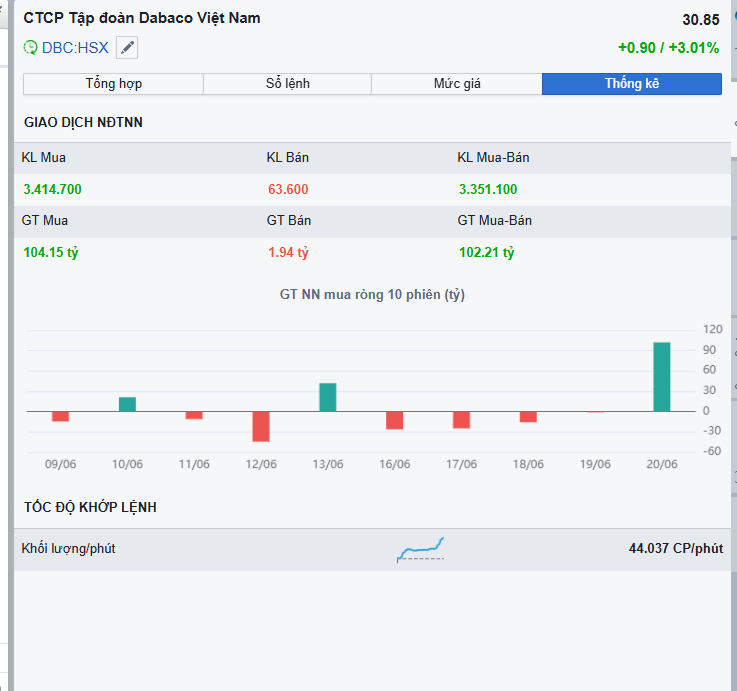Image resolution: width=737 pixels, height=691 pixels.
Task: Click the Khối lượng/phút sparkline chart
Action: click(420, 549)
